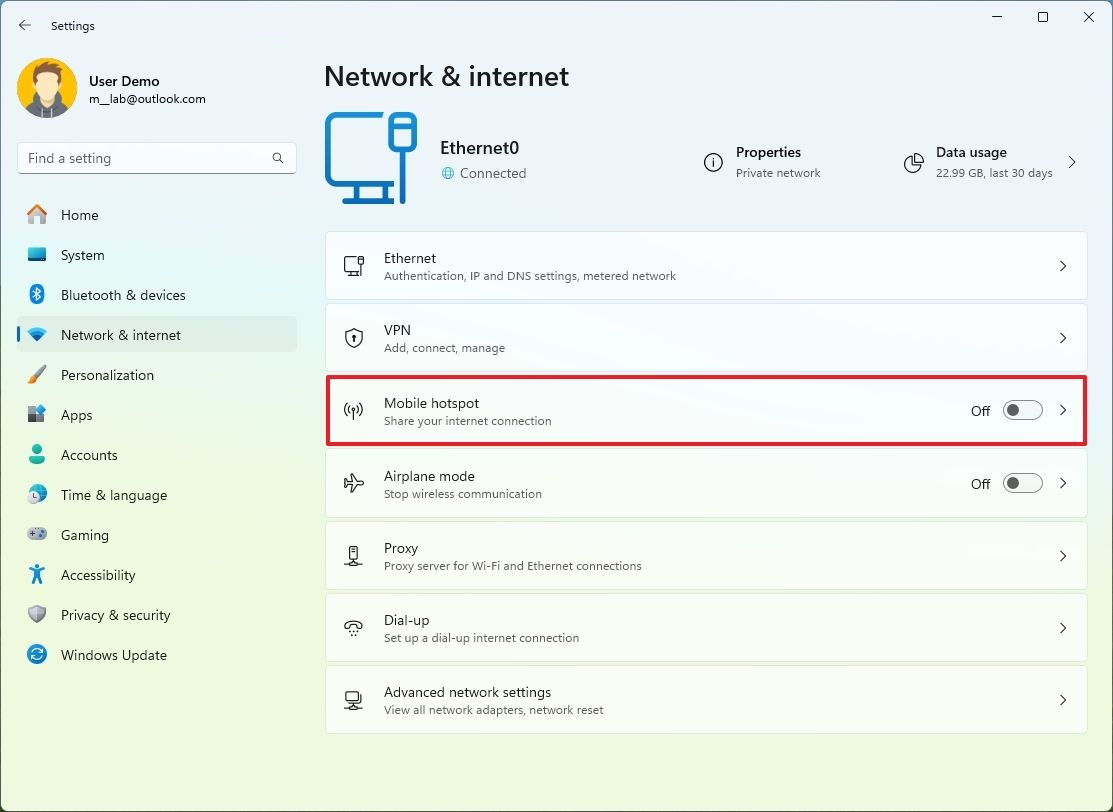Click the User Demo account avatar
1113x812 pixels.
click(47, 88)
